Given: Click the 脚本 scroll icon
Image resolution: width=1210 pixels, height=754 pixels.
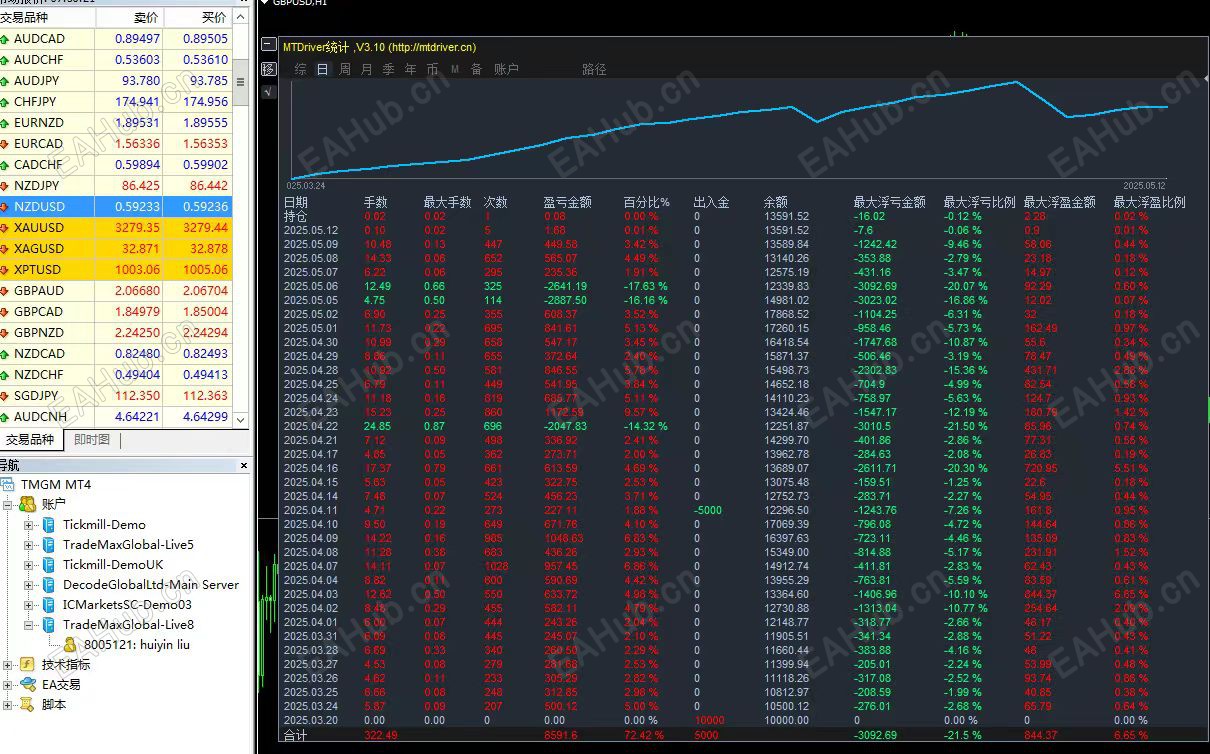Looking at the screenshot, I should pyautogui.click(x=27, y=705).
